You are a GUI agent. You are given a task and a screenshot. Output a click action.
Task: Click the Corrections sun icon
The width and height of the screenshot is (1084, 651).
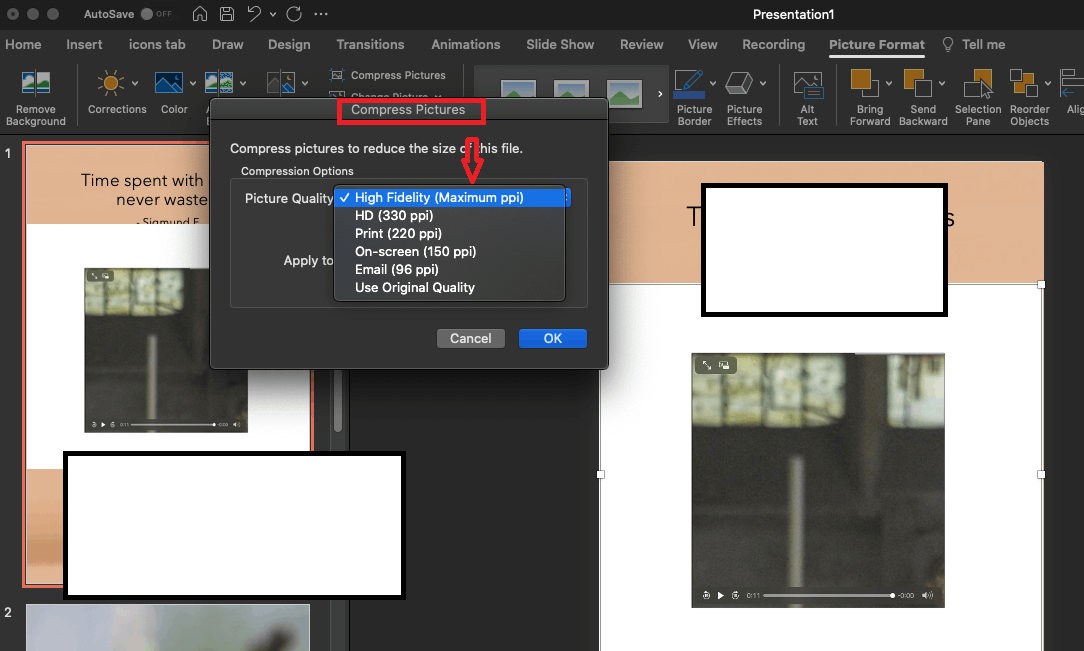[x=110, y=83]
